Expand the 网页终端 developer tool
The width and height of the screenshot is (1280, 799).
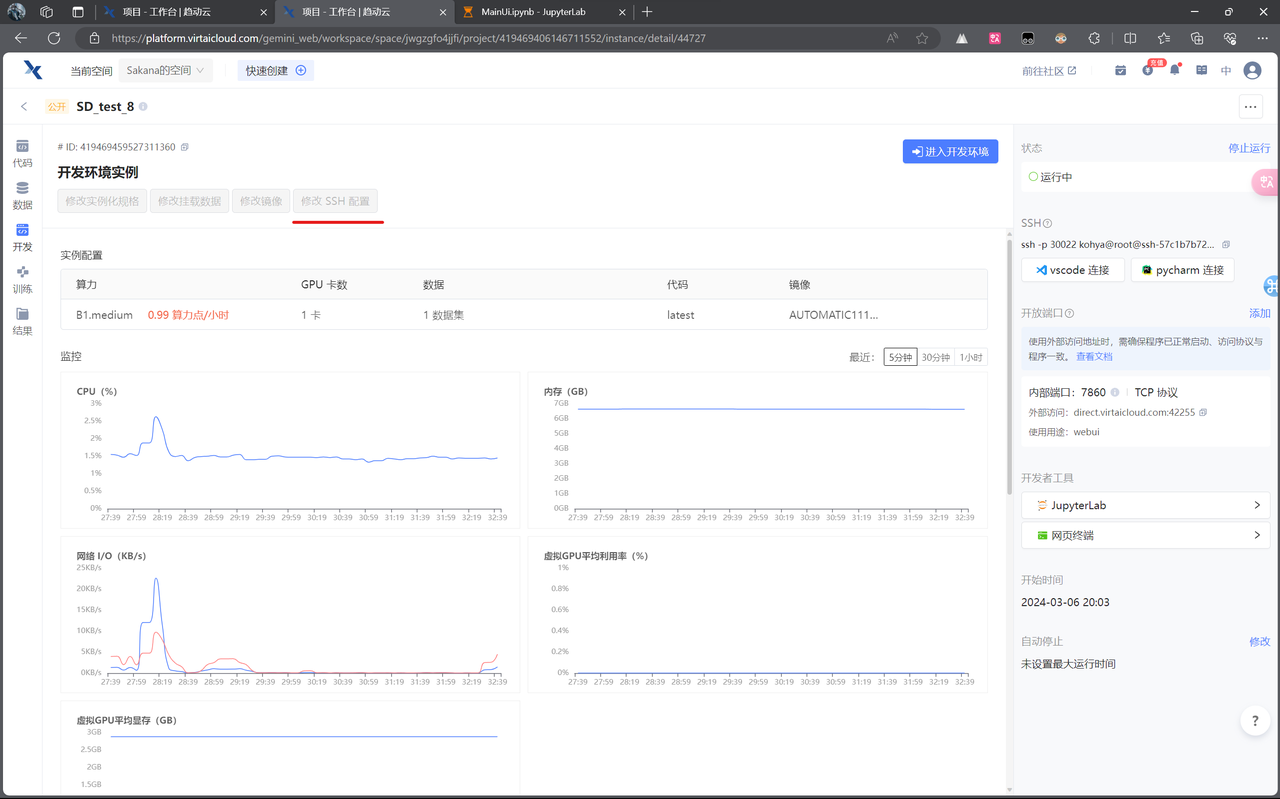click(1145, 535)
